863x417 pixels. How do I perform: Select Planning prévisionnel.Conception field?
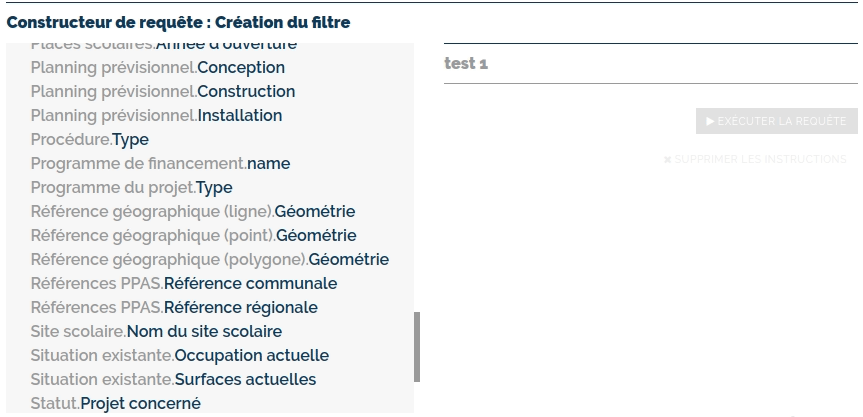pos(158,68)
